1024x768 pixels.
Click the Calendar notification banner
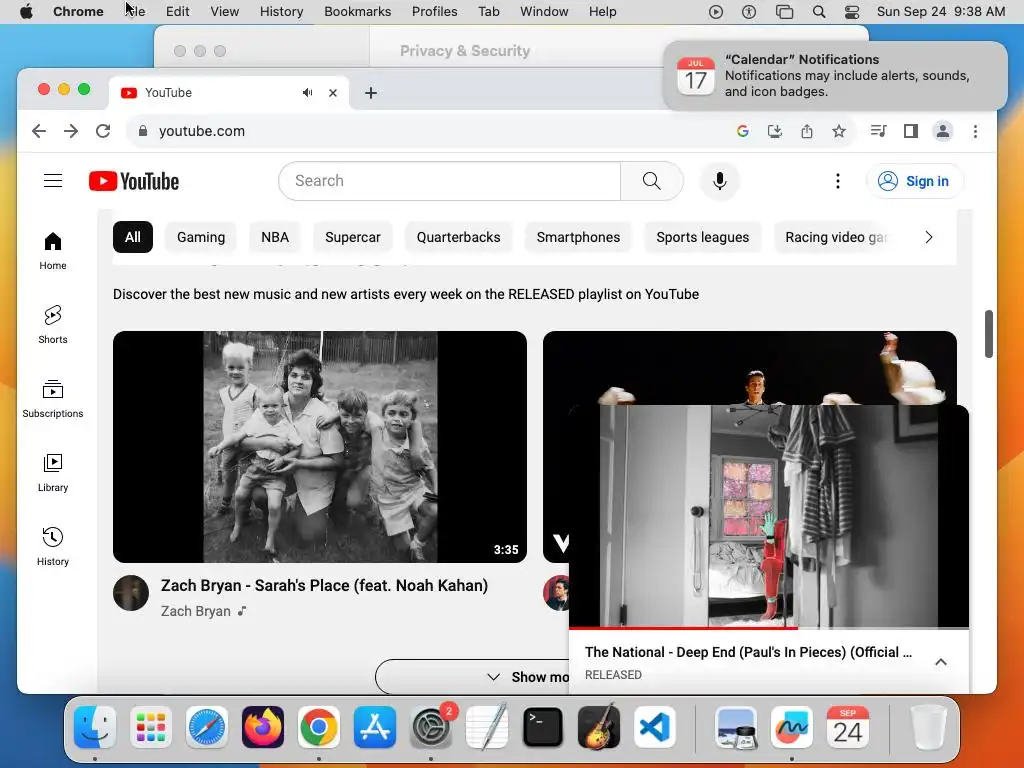click(x=835, y=76)
